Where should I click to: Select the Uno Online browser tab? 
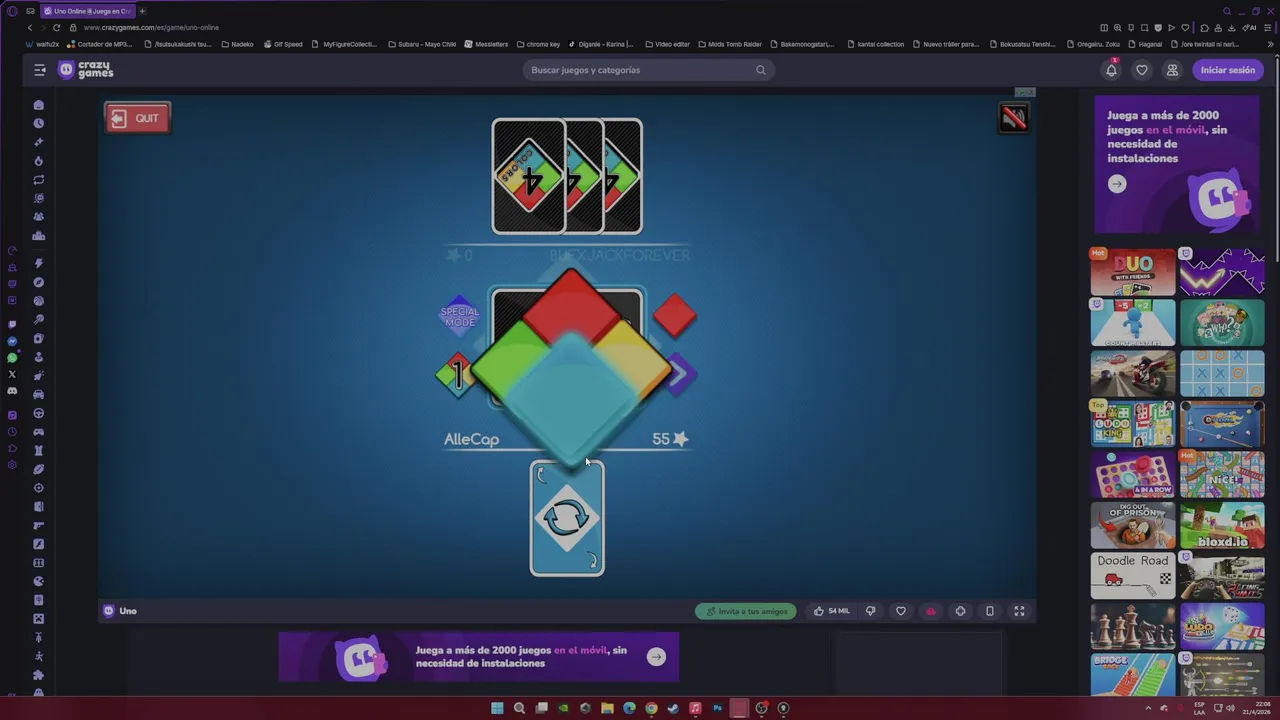tap(87, 11)
